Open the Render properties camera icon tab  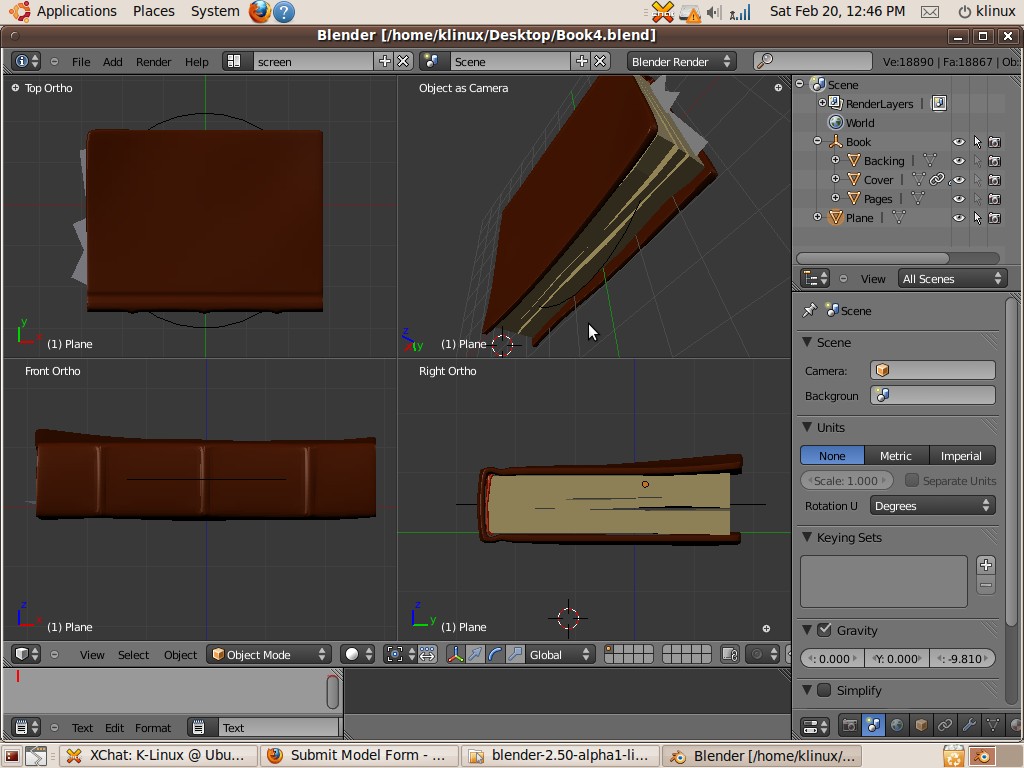pos(849,727)
